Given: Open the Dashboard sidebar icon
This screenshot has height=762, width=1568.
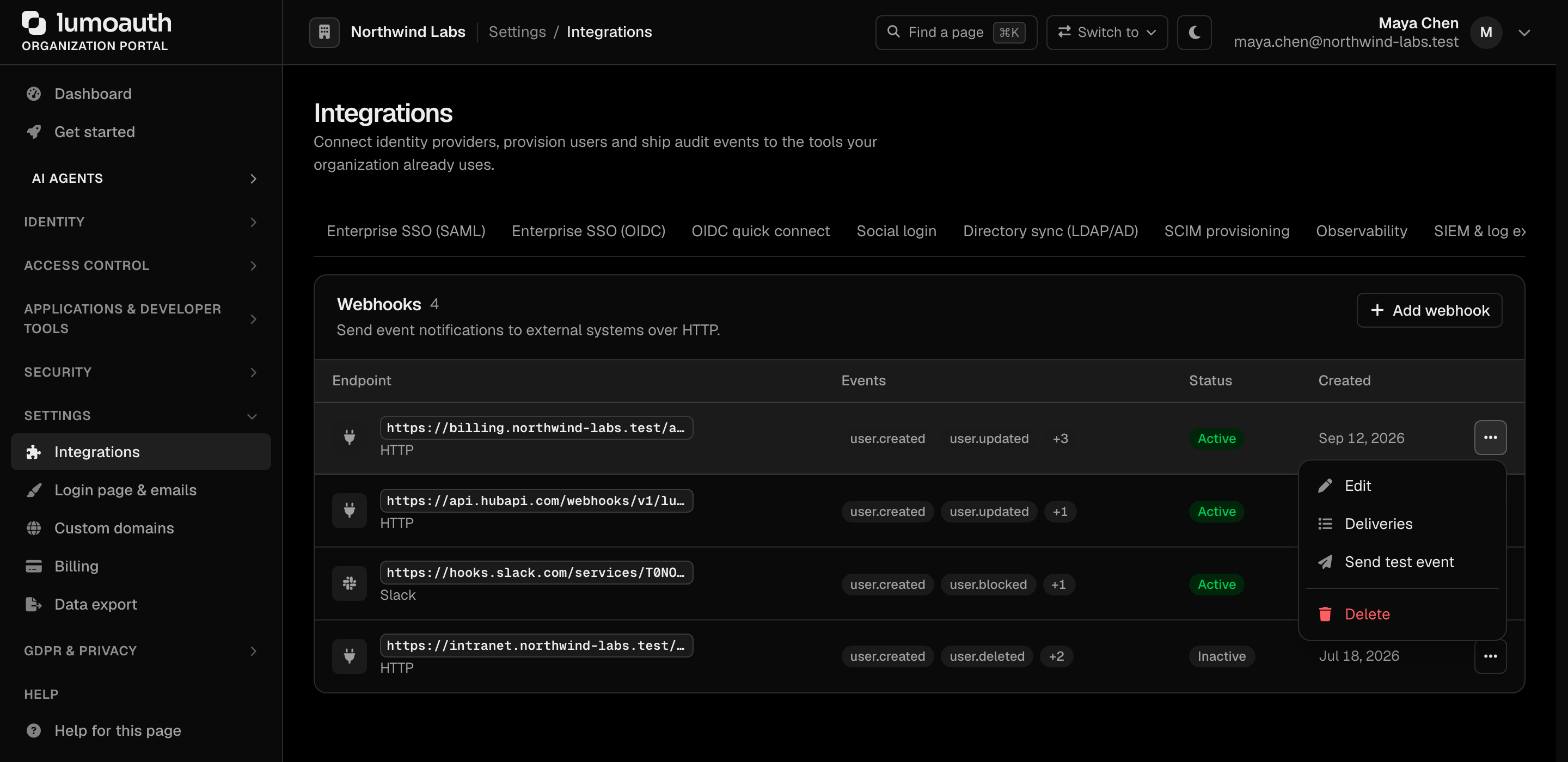Looking at the screenshot, I should click(x=34, y=94).
